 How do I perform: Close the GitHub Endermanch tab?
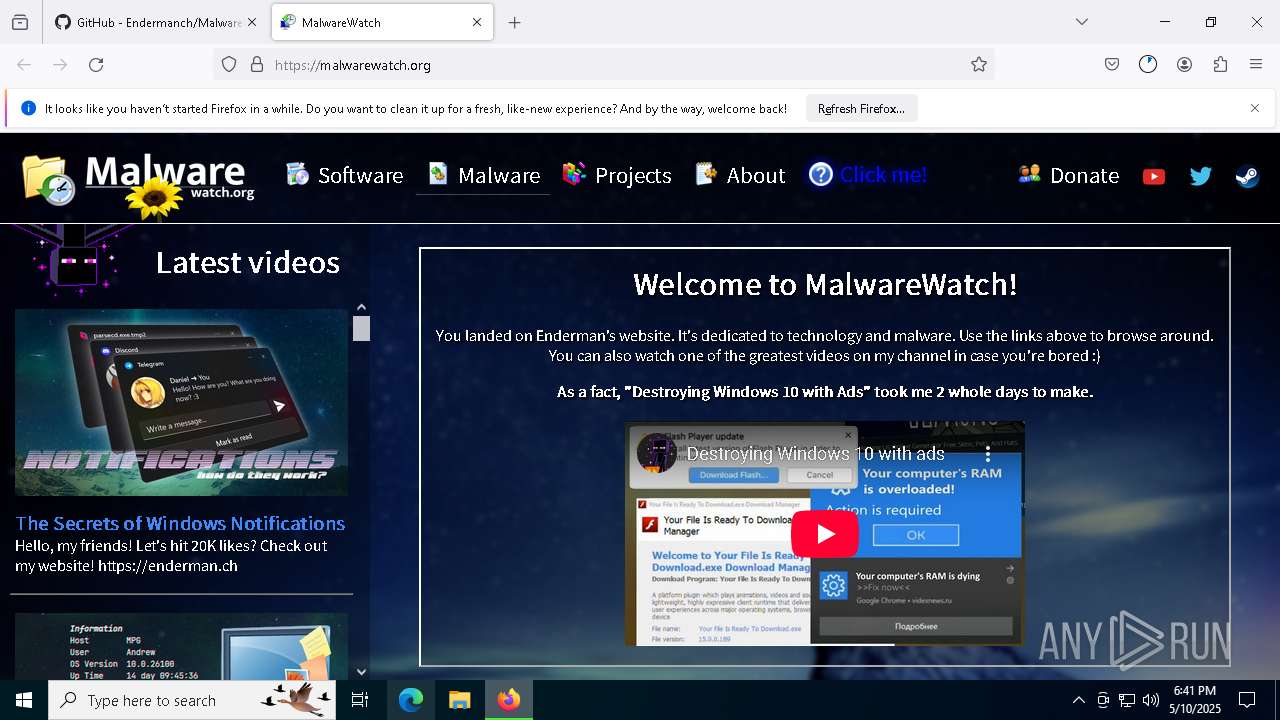click(x=252, y=22)
